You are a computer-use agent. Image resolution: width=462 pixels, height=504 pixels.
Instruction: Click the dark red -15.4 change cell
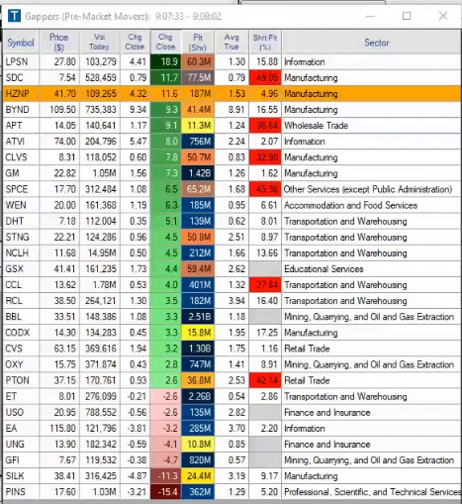pyautogui.click(x=166, y=492)
